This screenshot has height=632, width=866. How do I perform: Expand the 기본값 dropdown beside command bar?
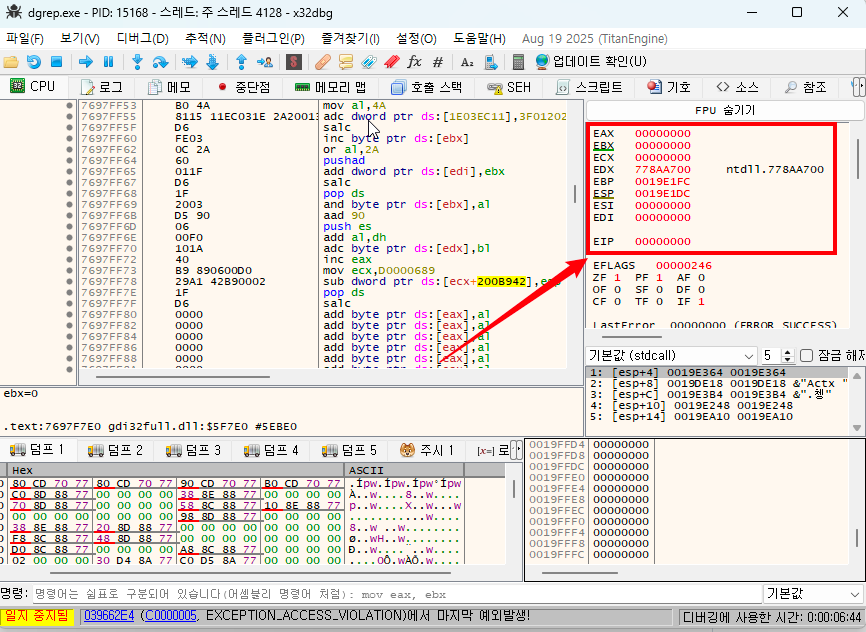811,593
